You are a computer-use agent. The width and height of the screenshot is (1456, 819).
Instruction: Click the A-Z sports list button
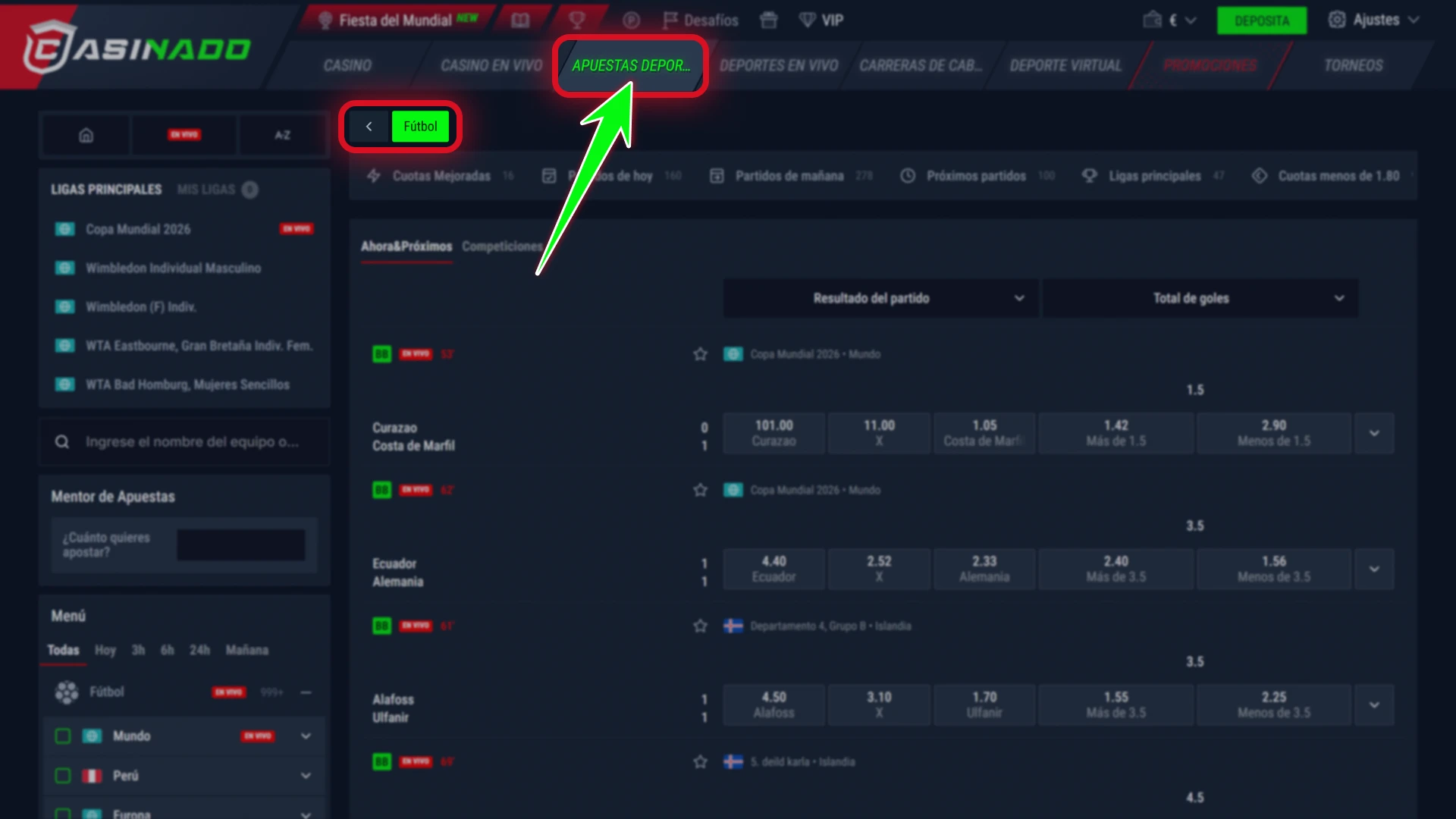coord(282,135)
